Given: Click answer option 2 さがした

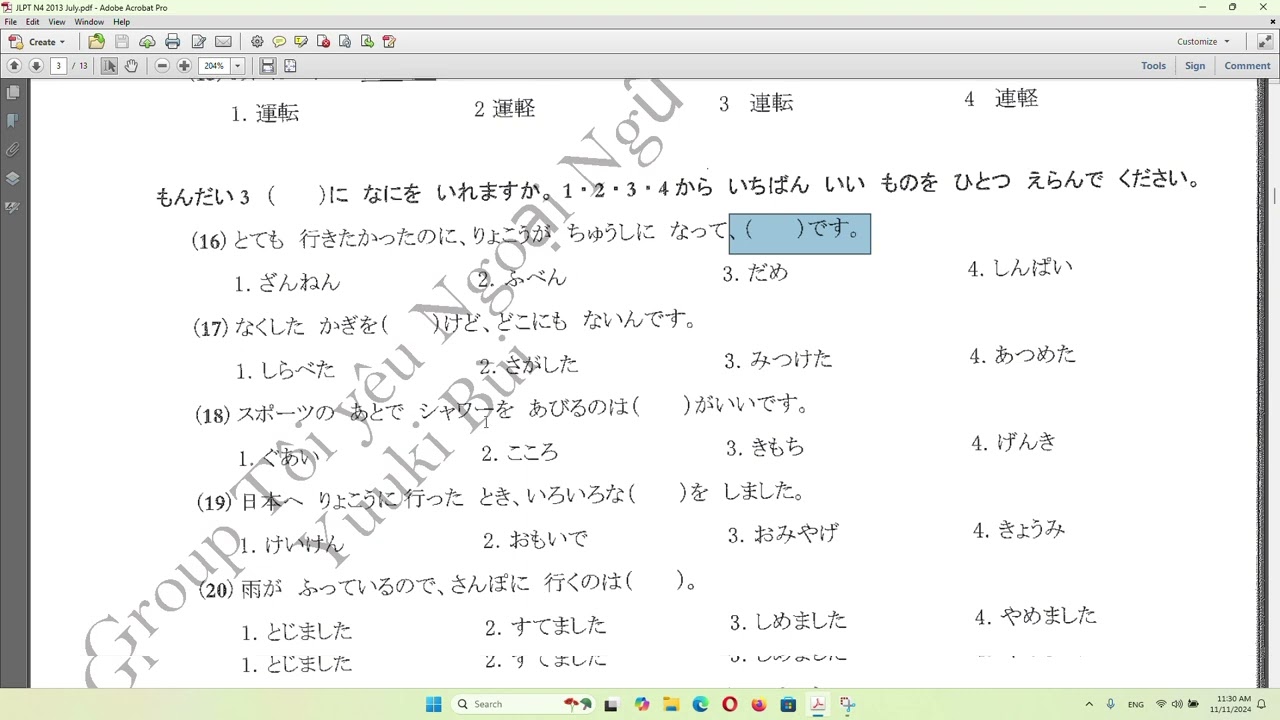Looking at the screenshot, I should pos(528,364).
